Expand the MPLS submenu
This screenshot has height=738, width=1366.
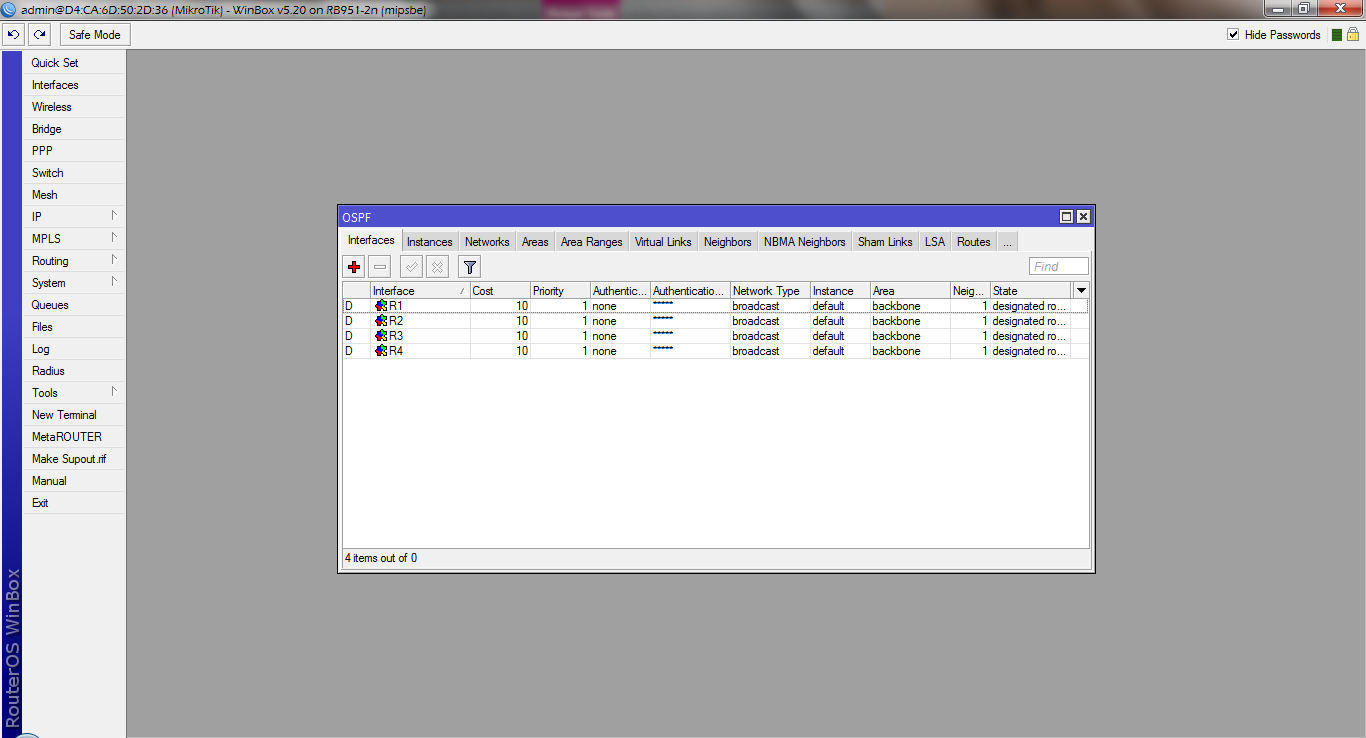pyautogui.click(x=74, y=239)
